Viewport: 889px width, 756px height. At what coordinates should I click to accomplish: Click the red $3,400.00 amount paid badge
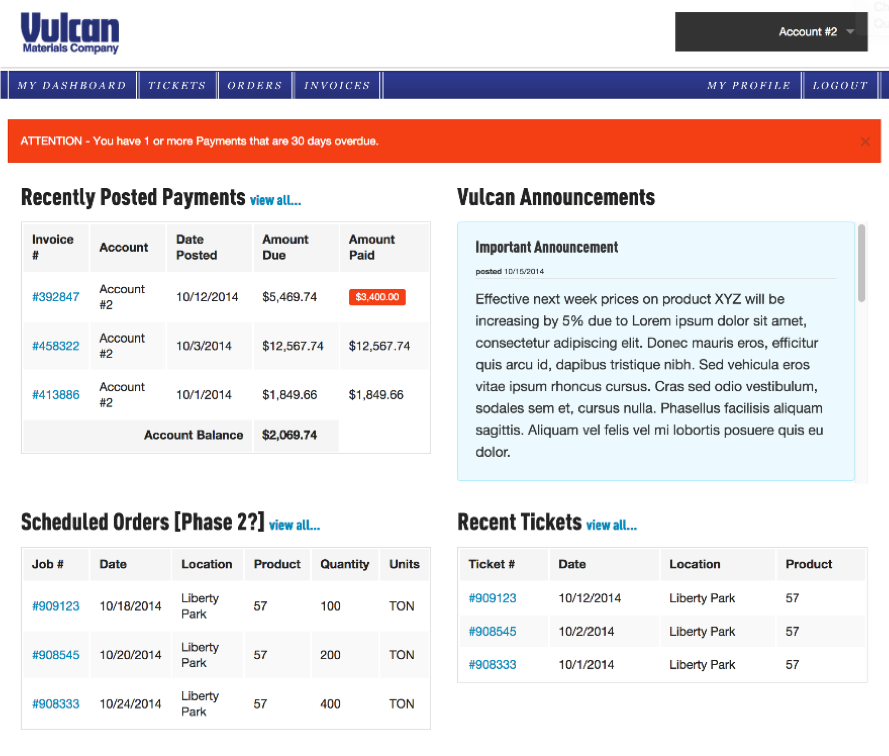point(377,297)
